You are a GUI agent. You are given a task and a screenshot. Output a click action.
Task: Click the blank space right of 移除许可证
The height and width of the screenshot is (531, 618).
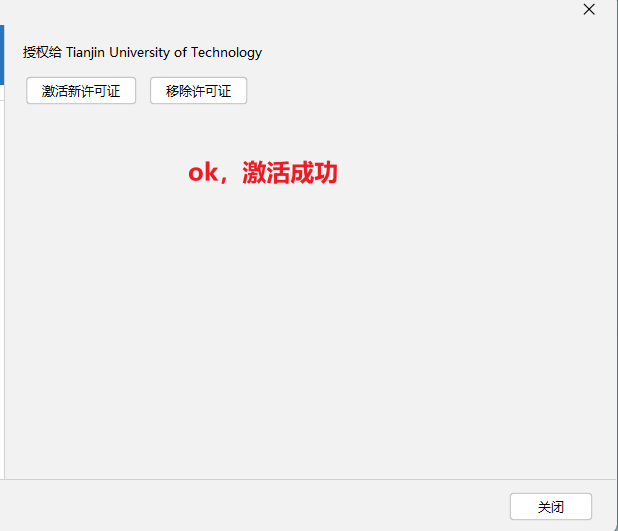tap(420, 91)
